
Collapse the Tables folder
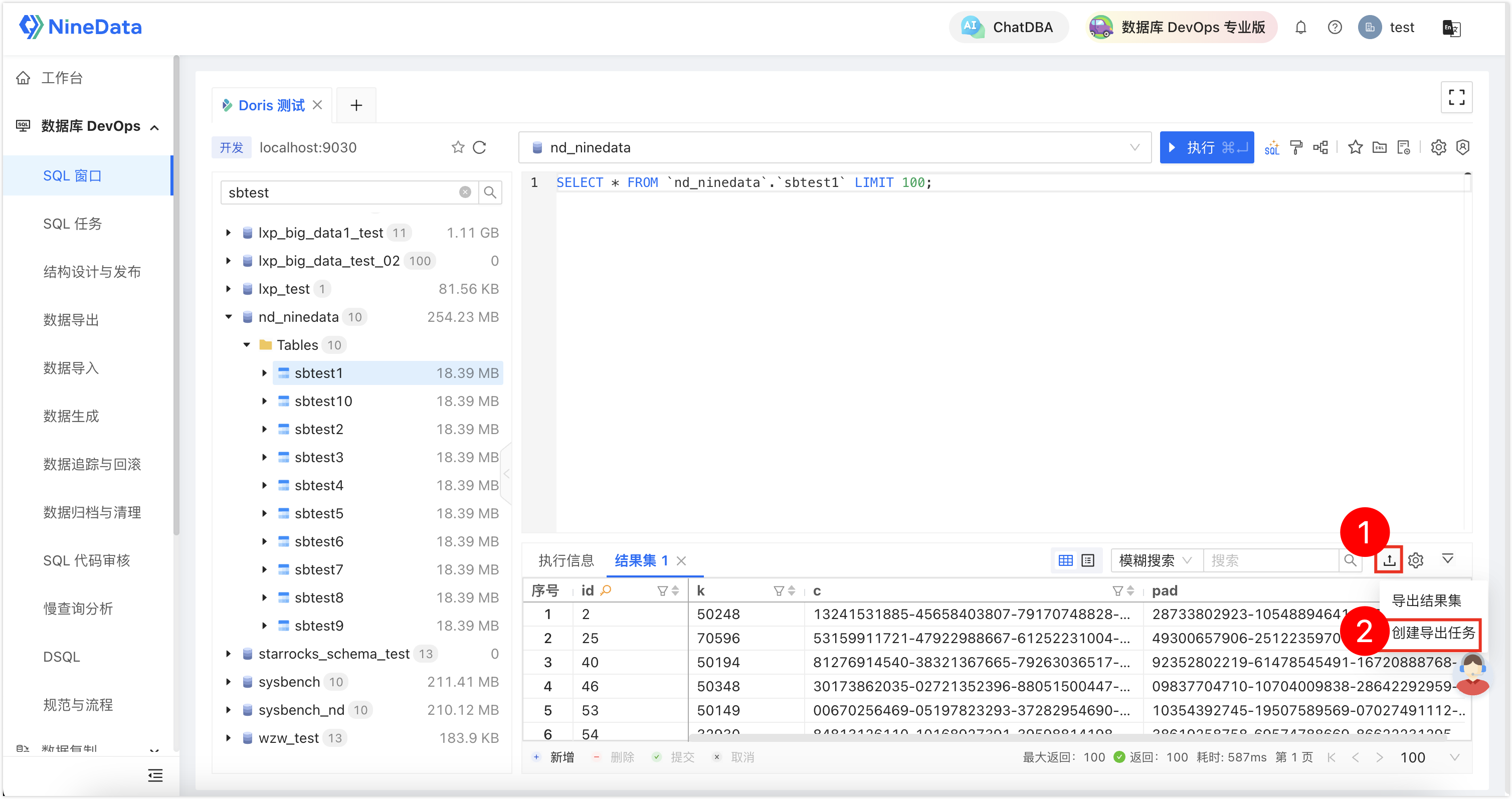pos(247,345)
